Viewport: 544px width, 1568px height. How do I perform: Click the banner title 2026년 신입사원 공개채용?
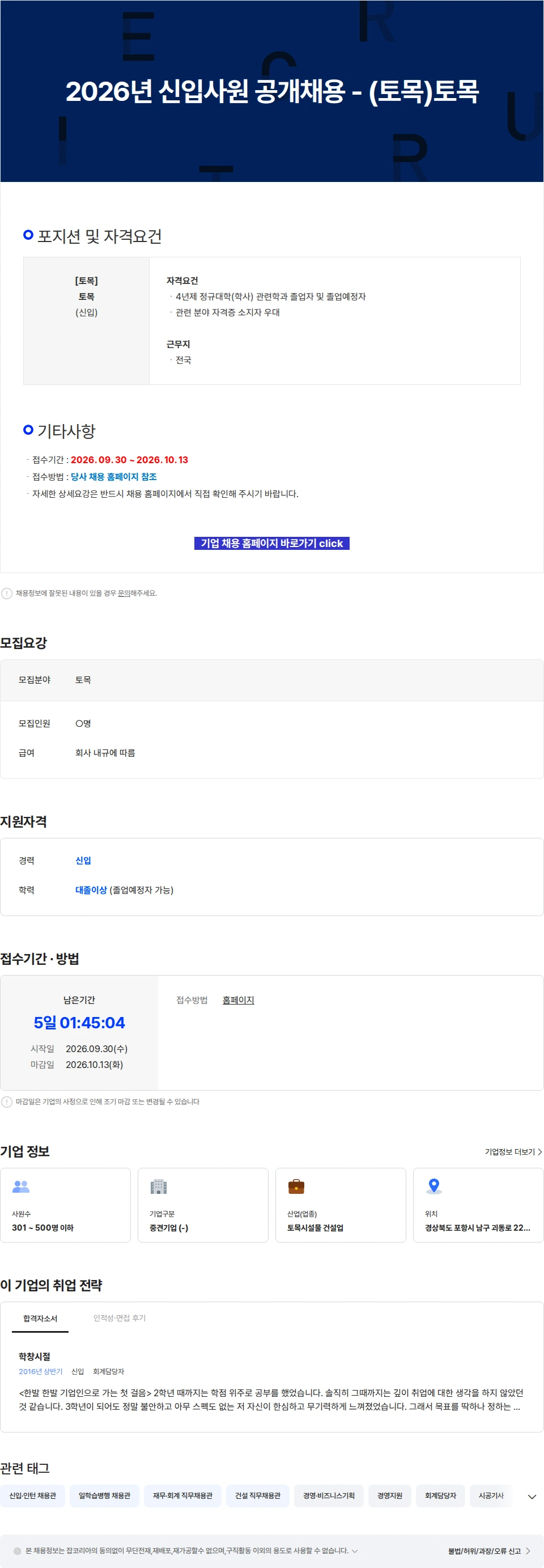click(x=272, y=91)
